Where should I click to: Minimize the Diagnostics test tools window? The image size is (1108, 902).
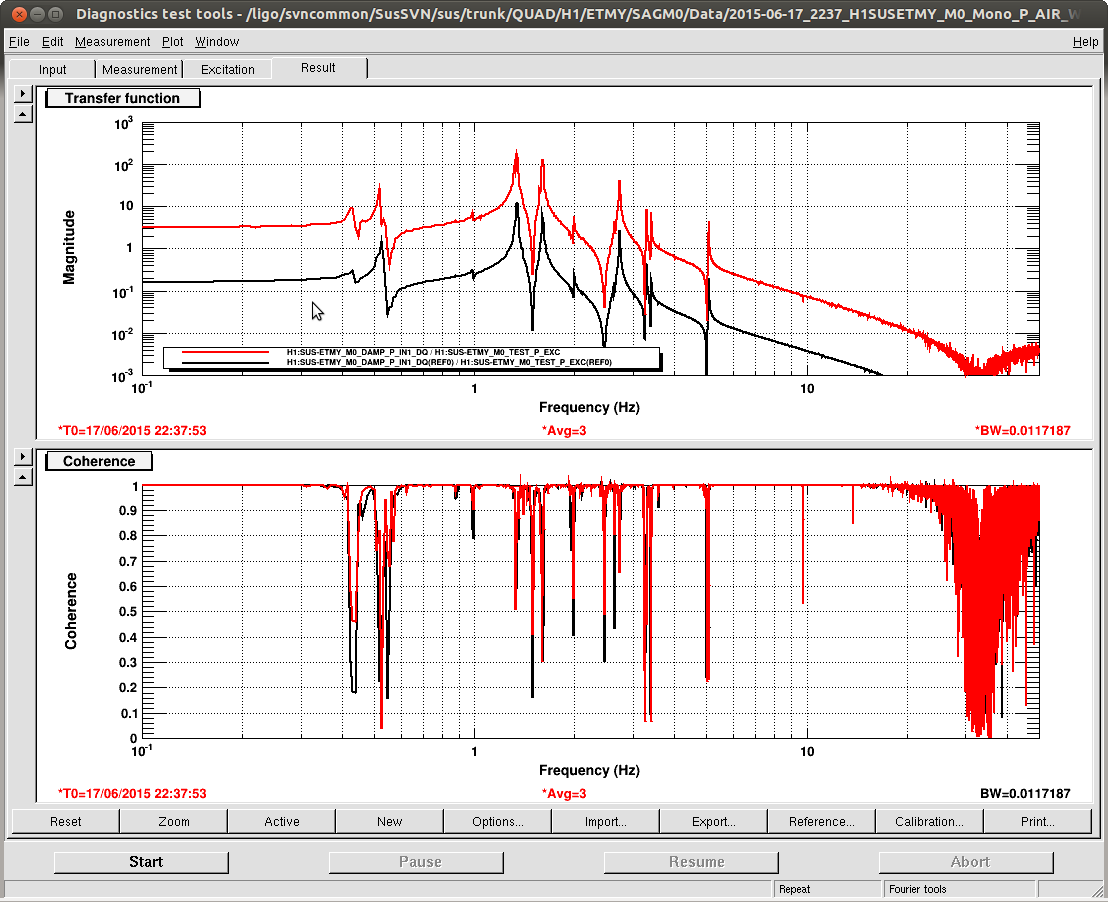click(x=38, y=13)
